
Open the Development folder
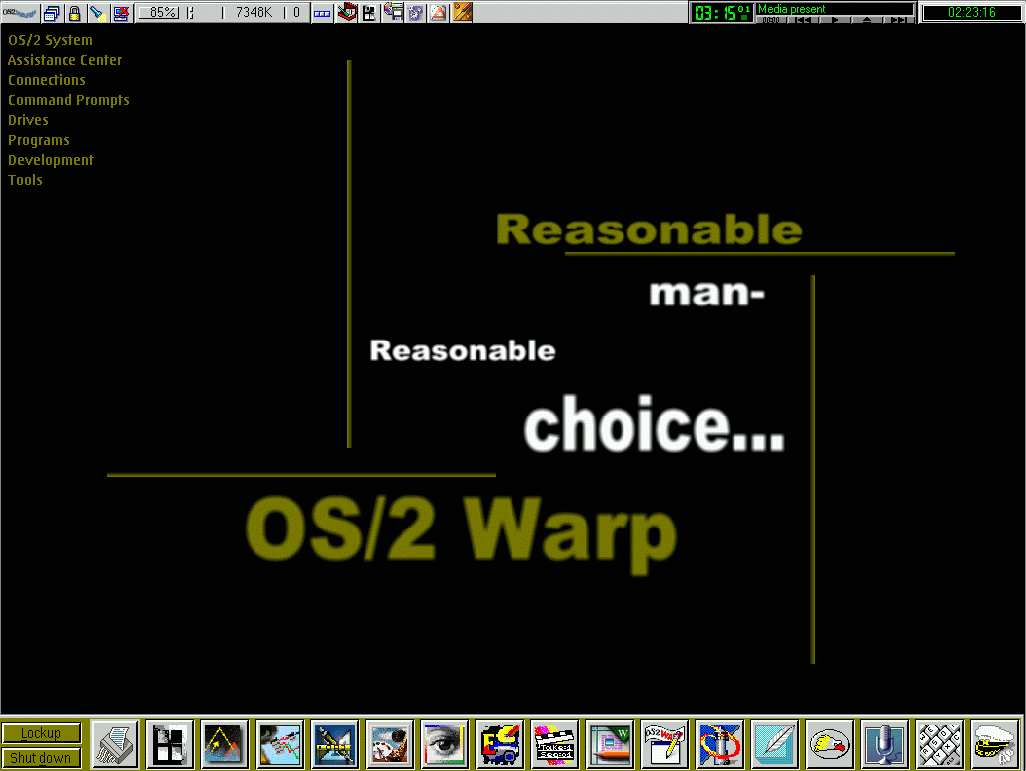(50, 160)
